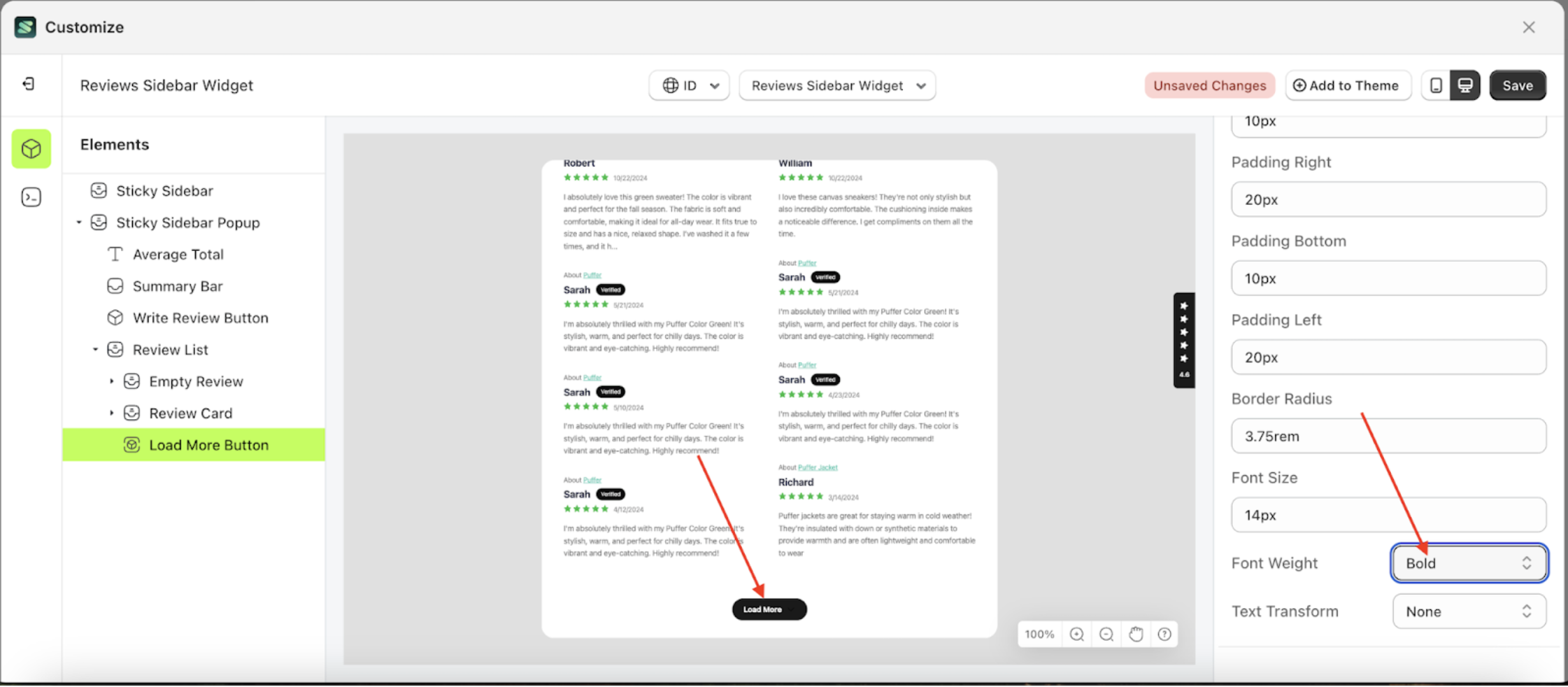The height and width of the screenshot is (687, 1568).
Task: Zoom in on the preview canvas
Action: (1076, 634)
